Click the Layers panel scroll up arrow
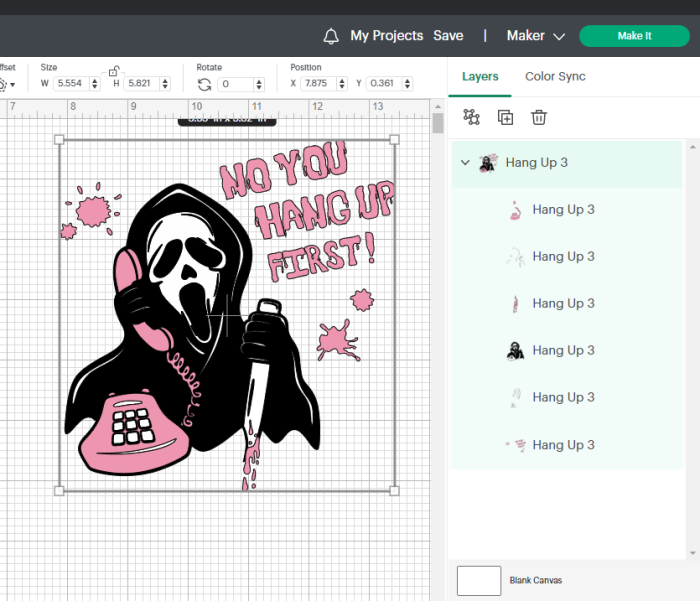Viewport: 700px width, 601px height. [x=693, y=147]
